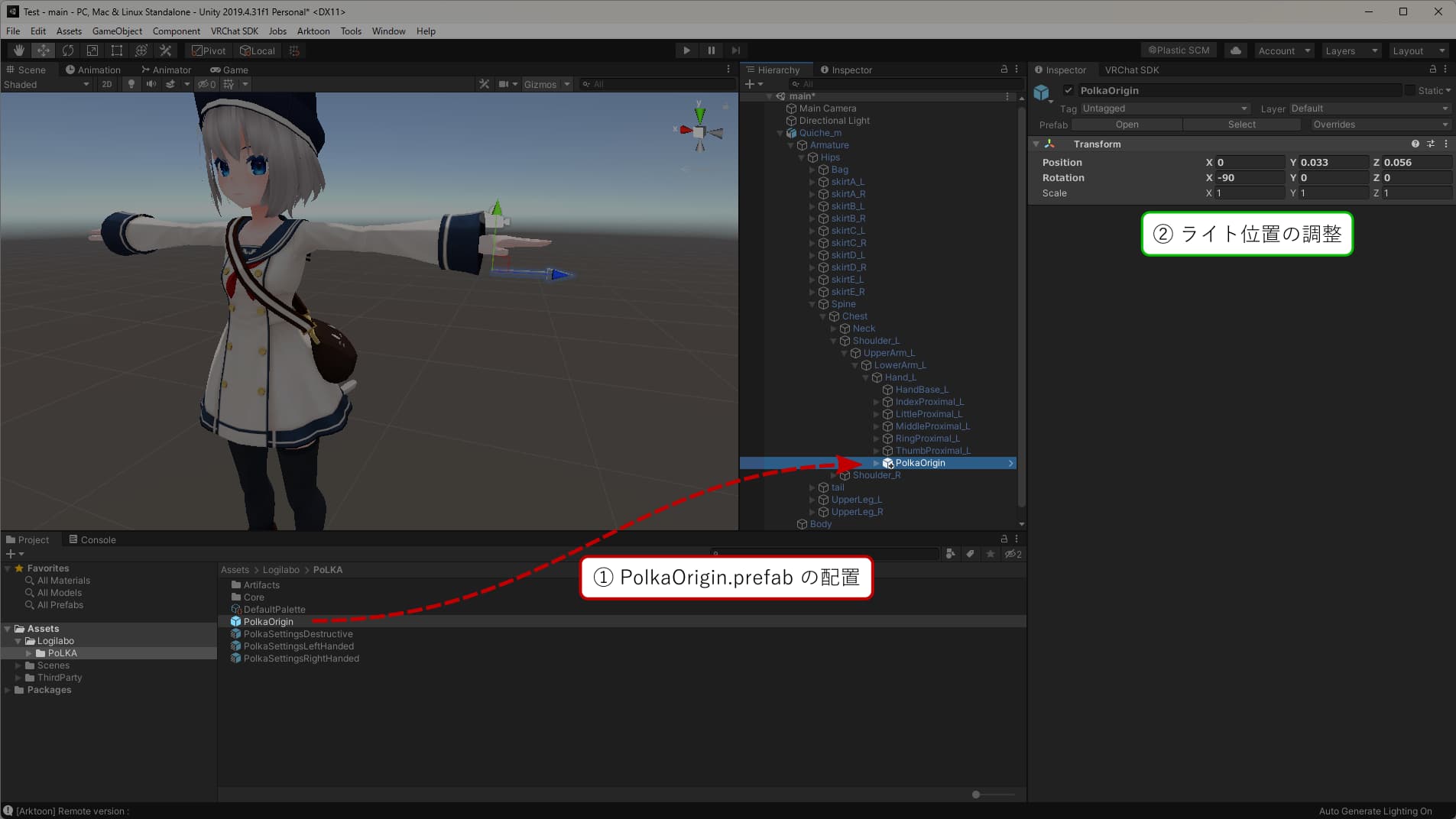Click the prefab Select button

click(x=1241, y=125)
